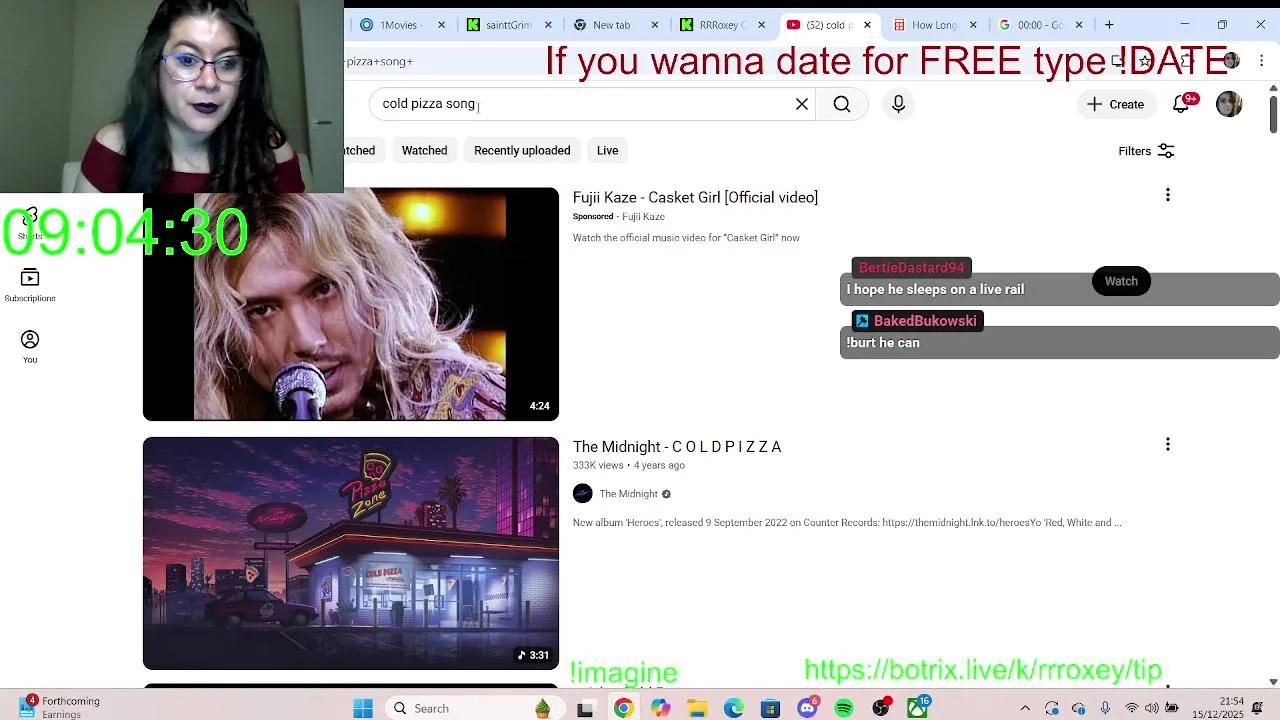Open Microsoft Edge from the taskbar

[734, 708]
